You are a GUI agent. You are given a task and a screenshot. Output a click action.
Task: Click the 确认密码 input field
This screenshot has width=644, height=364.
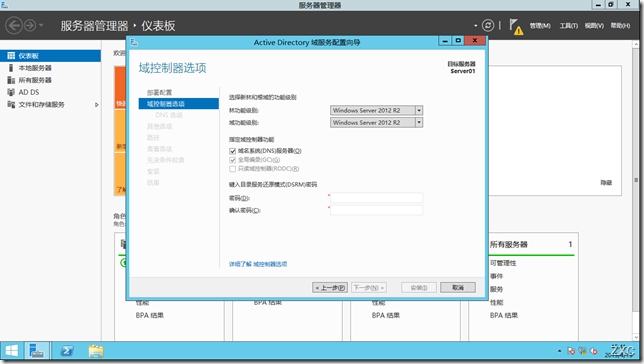click(376, 210)
